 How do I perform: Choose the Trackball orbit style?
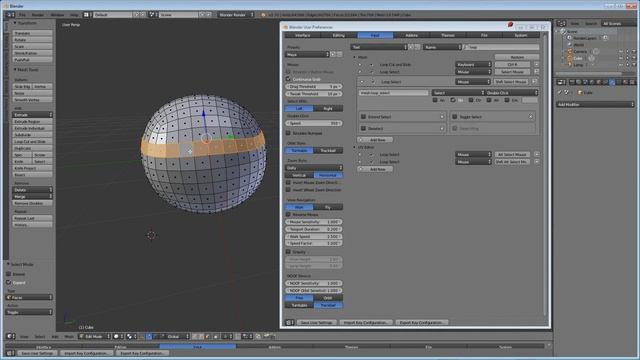(x=328, y=151)
